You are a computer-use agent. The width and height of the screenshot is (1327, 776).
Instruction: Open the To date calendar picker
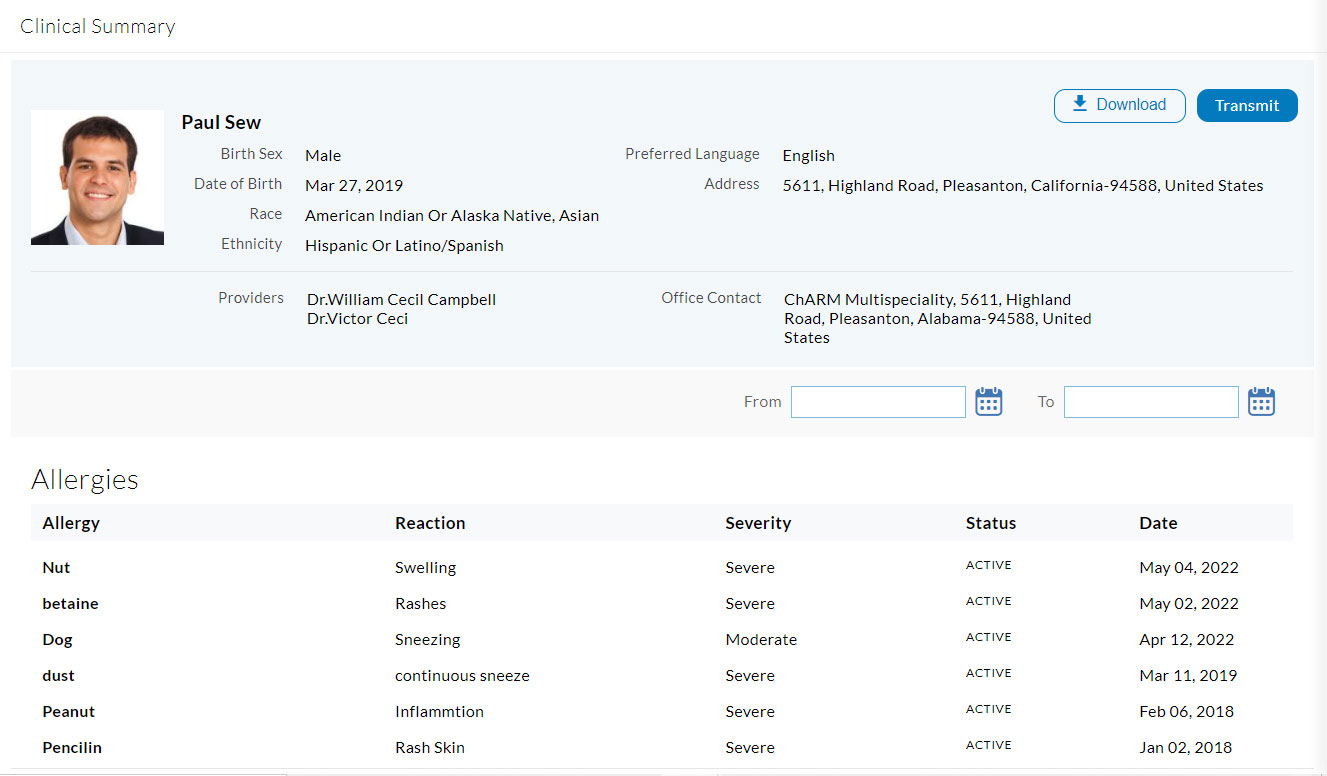click(x=1261, y=402)
